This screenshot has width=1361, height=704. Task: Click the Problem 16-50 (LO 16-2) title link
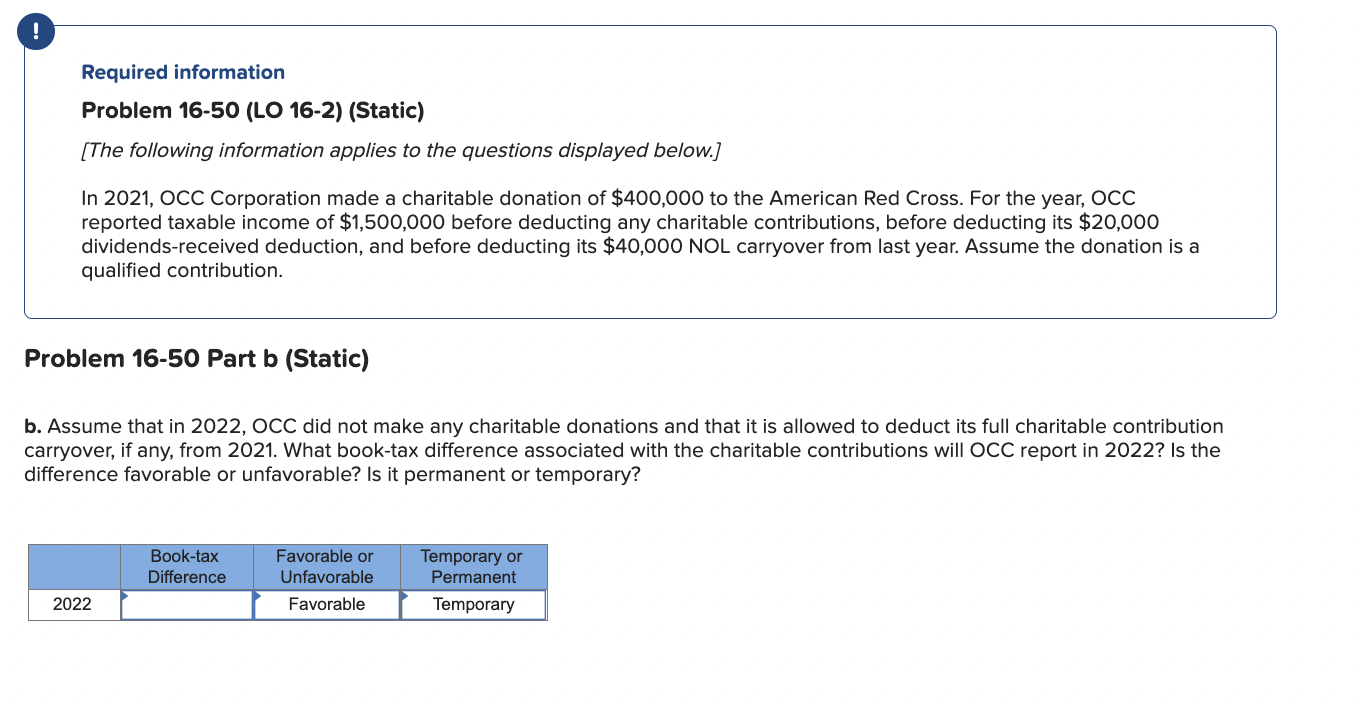coord(253,111)
